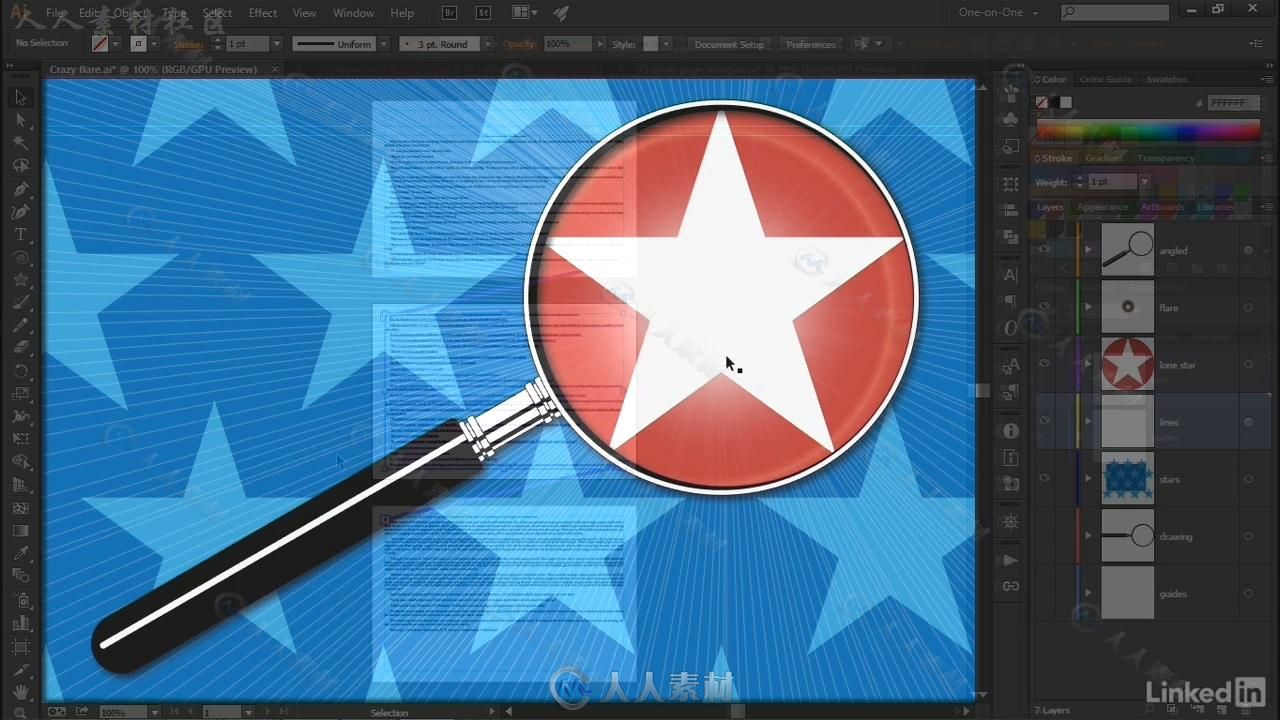Open the Symbols panel club icon
The height and width of the screenshot is (720, 1280).
pos(1010,119)
